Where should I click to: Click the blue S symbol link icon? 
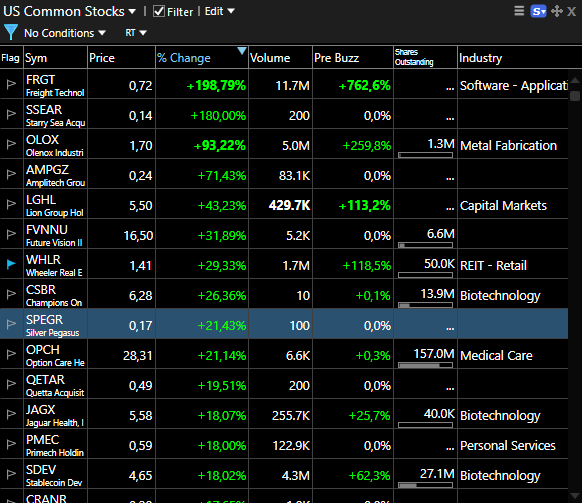(x=538, y=11)
